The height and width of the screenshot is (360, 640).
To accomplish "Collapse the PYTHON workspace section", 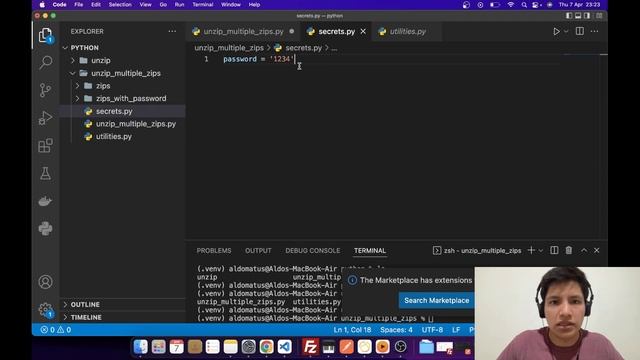I will coord(65,48).
